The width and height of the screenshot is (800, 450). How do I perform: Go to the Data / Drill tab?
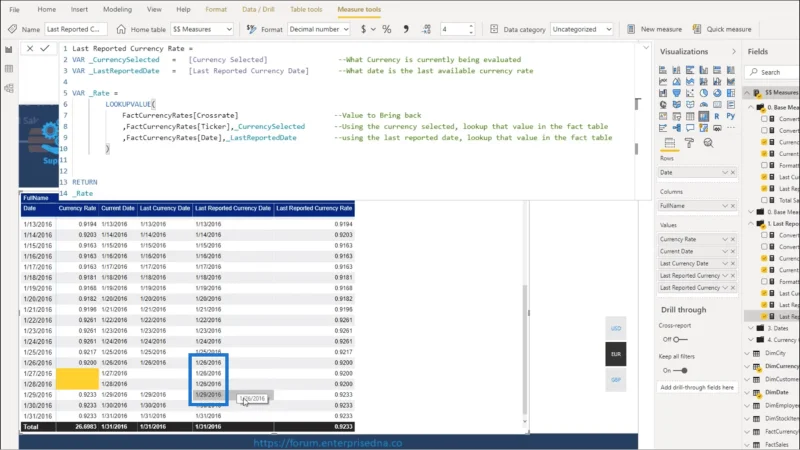coord(258,9)
